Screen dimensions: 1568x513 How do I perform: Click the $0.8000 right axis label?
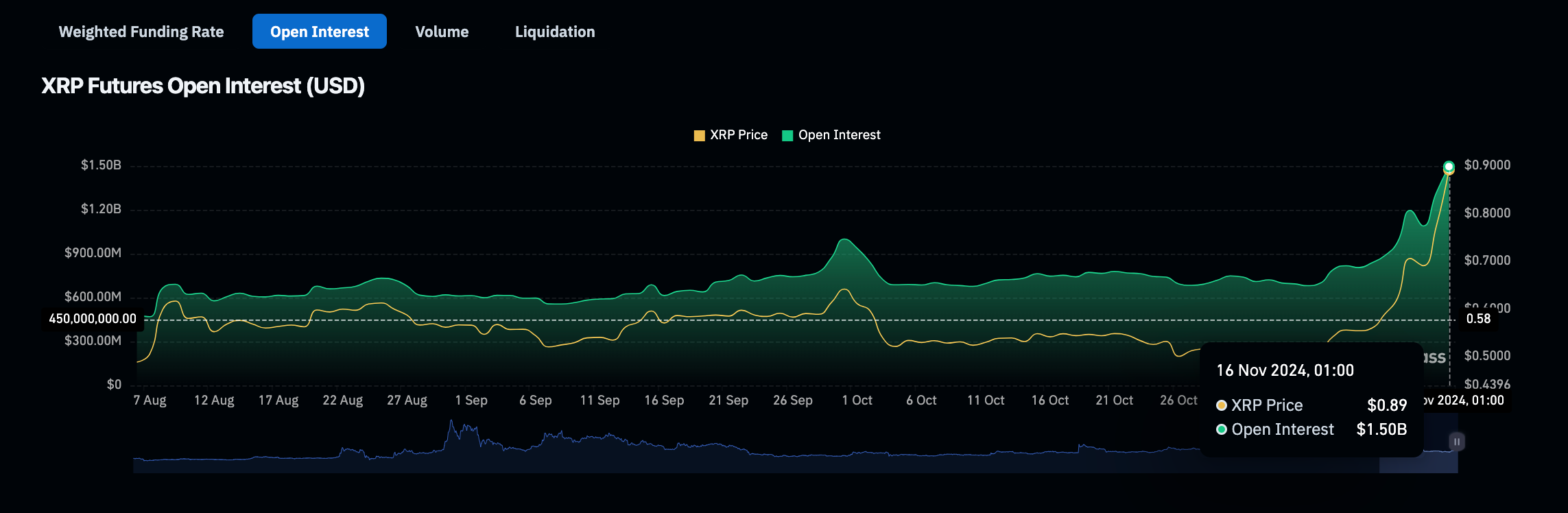pyautogui.click(x=1487, y=213)
